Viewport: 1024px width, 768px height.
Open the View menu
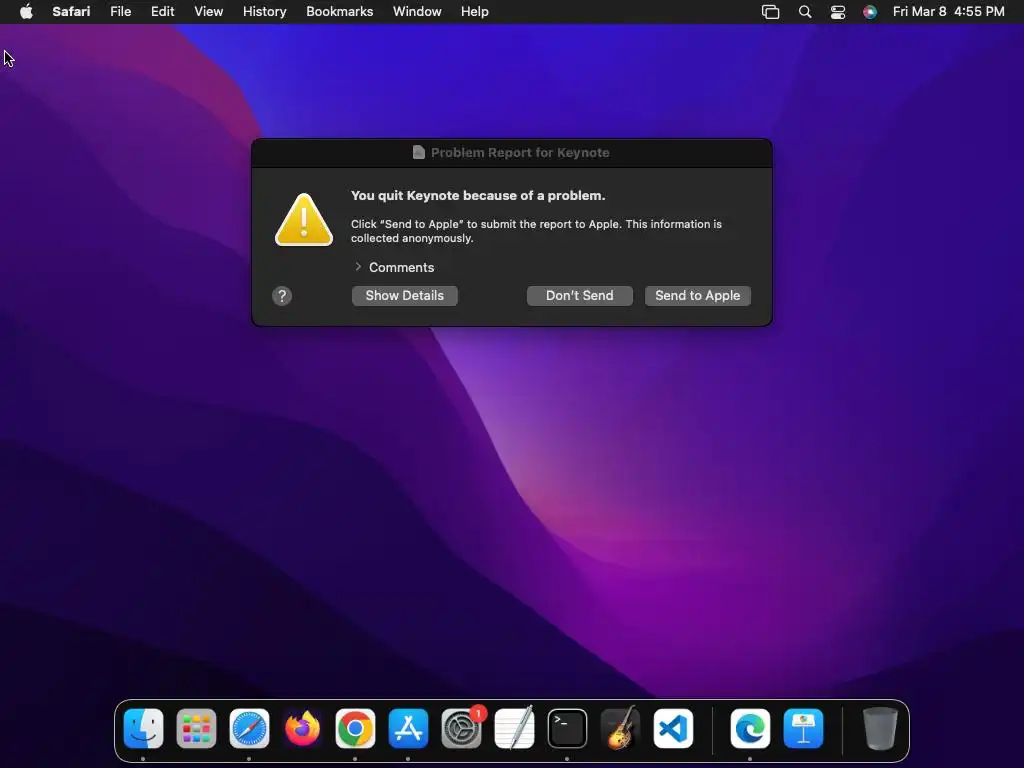click(x=208, y=11)
